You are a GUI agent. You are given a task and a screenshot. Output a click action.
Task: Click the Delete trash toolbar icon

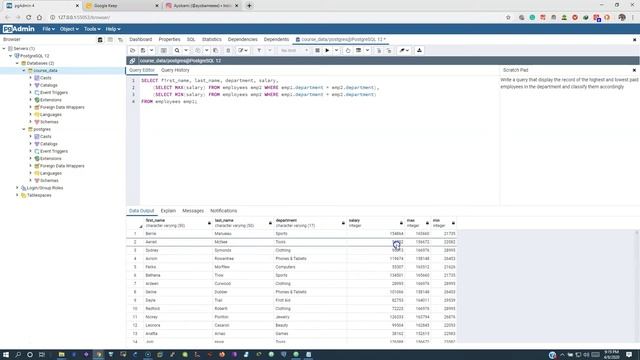pyautogui.click(x=228, y=51)
